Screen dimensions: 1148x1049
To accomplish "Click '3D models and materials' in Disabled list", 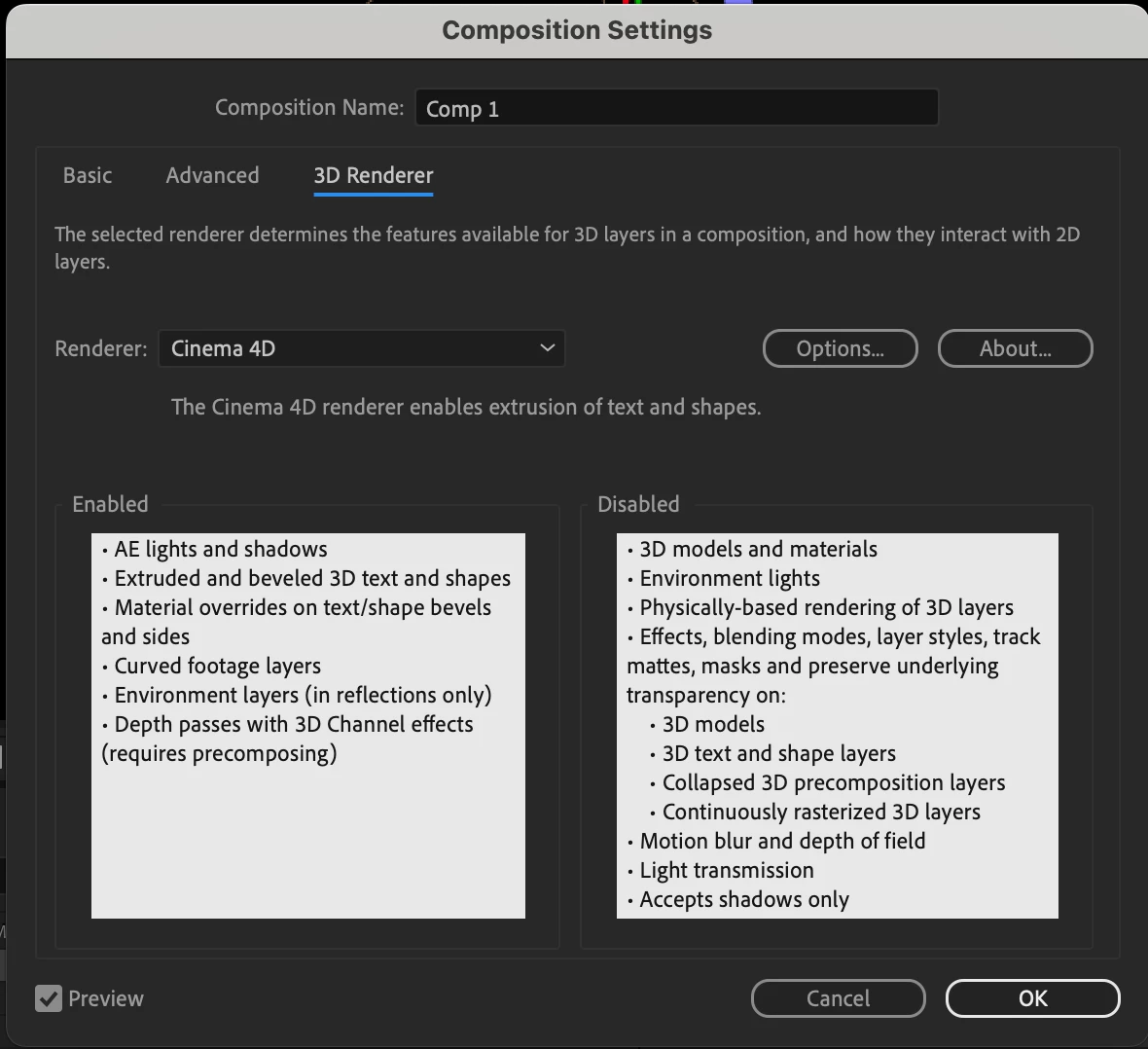I will [x=758, y=550].
